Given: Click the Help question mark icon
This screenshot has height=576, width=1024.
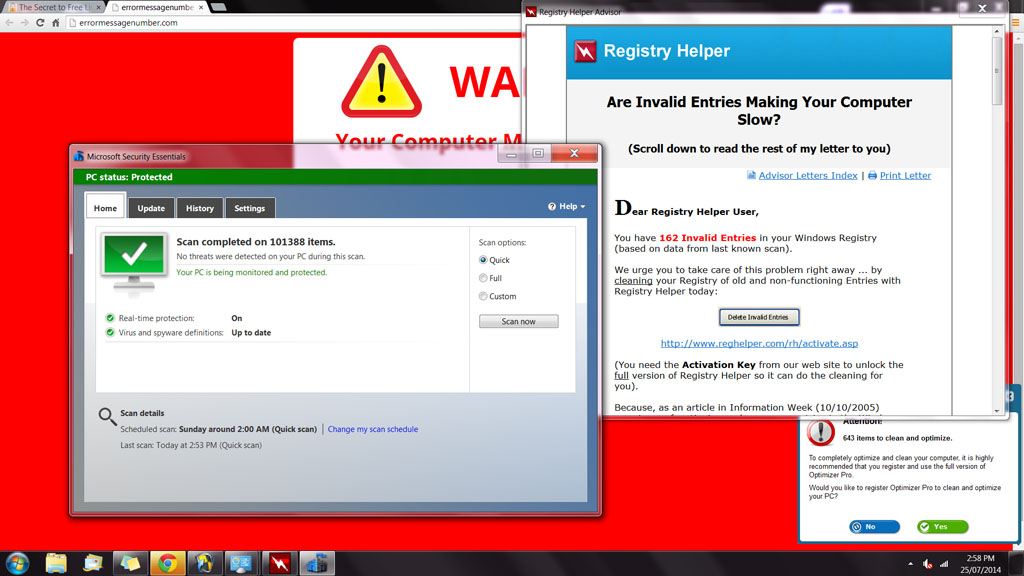Looking at the screenshot, I should coord(552,206).
